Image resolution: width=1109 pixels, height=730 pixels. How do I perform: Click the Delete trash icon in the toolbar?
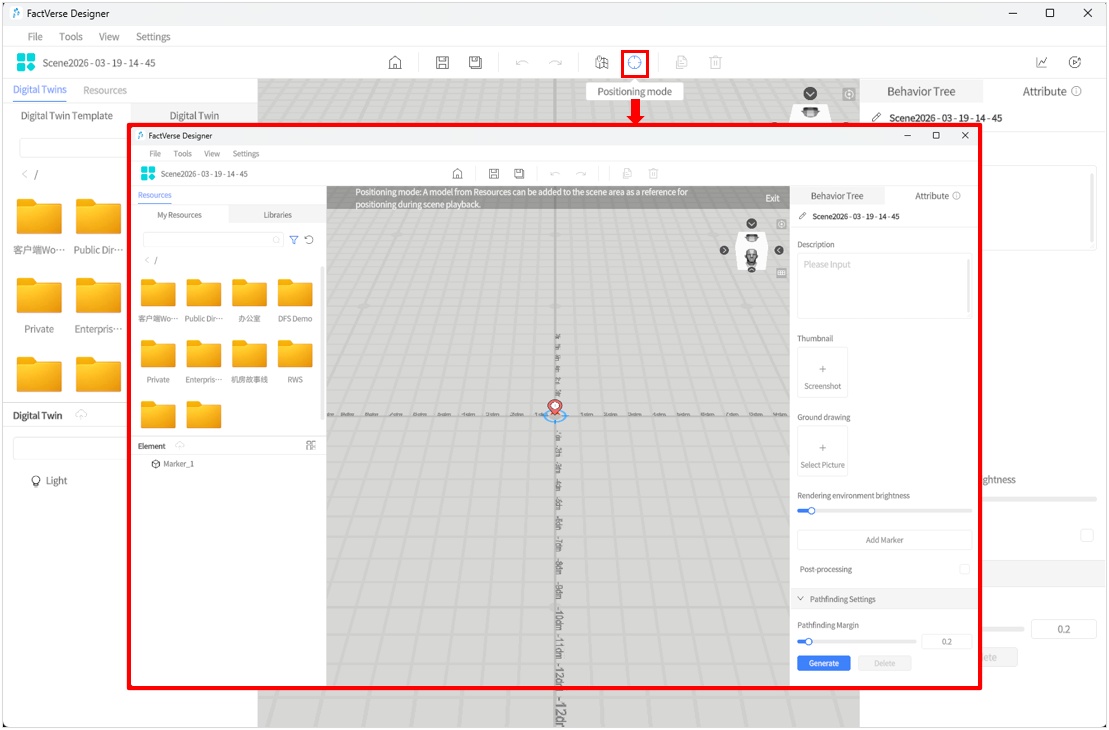tap(715, 62)
